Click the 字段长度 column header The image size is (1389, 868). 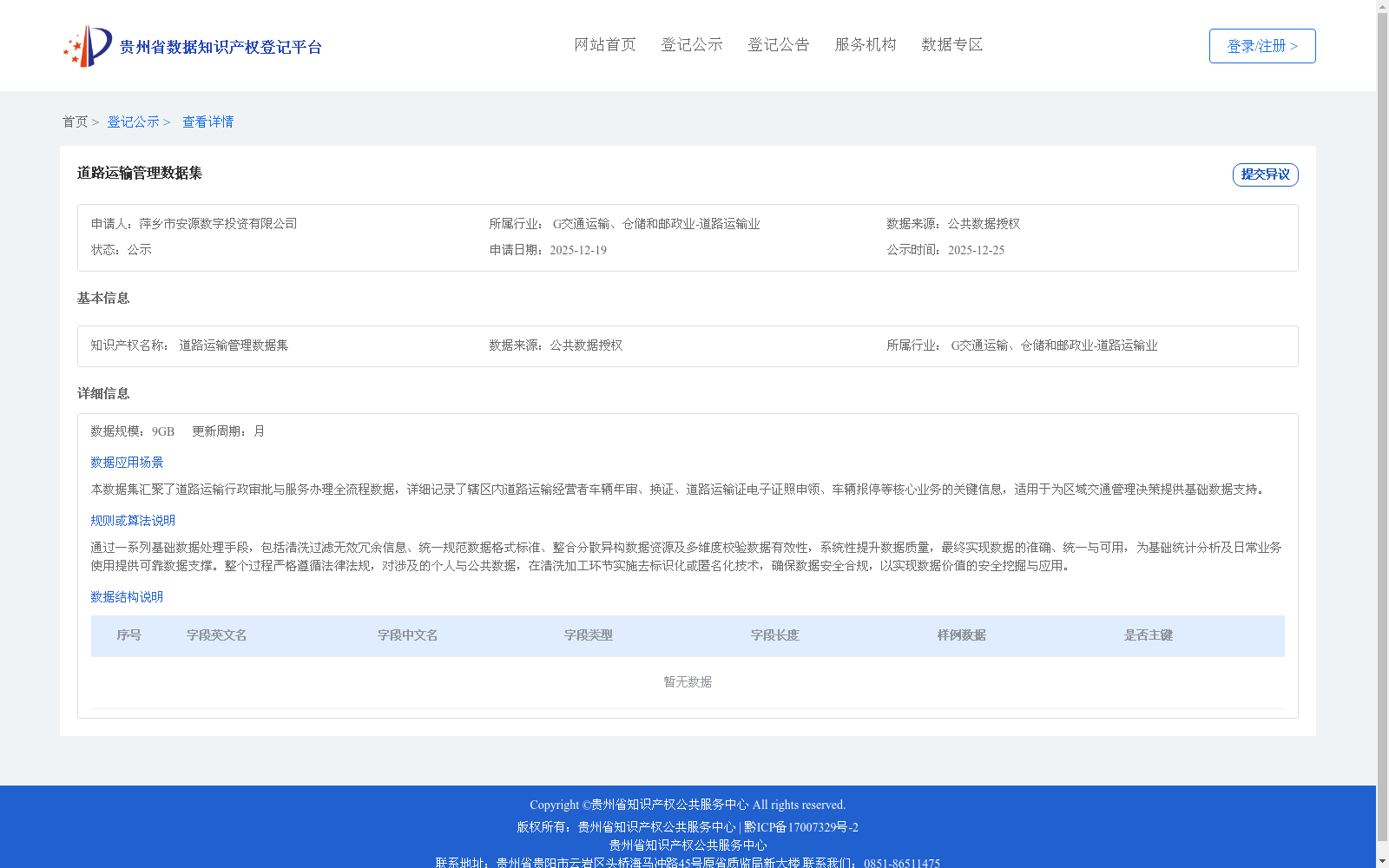click(775, 635)
